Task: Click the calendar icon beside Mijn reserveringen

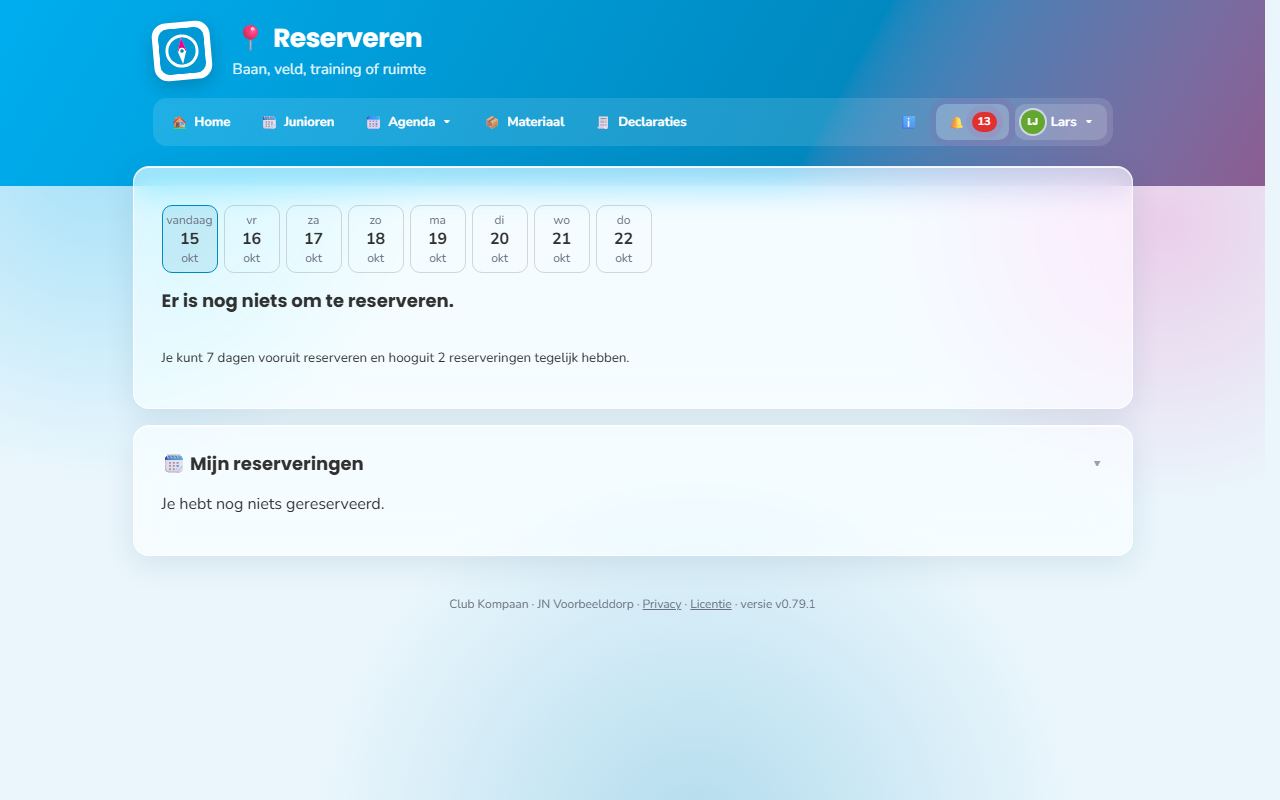Action: [174, 463]
